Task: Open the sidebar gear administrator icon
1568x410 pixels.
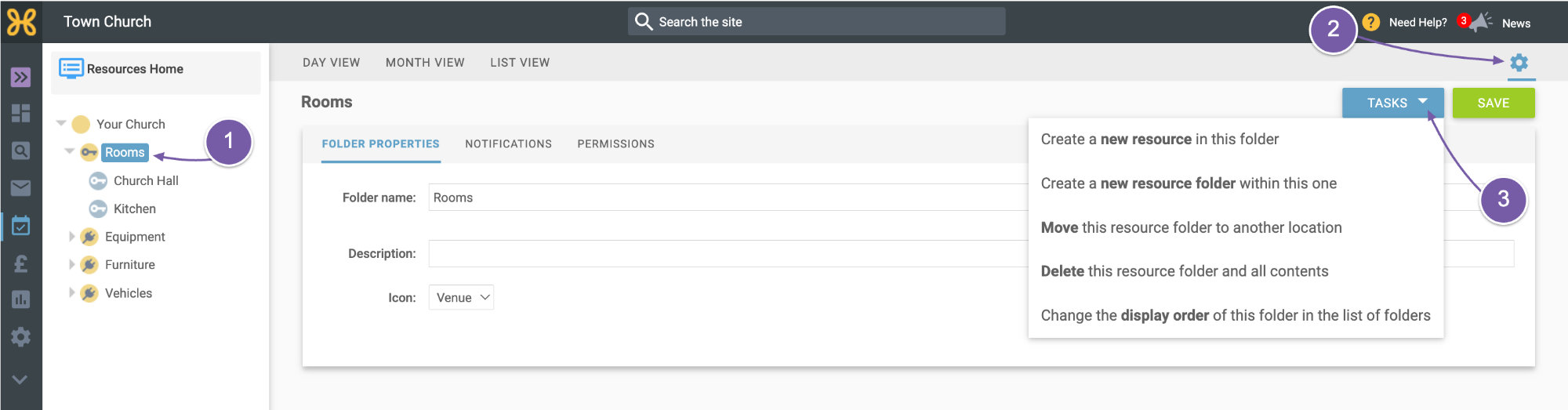Action: pos(21,337)
